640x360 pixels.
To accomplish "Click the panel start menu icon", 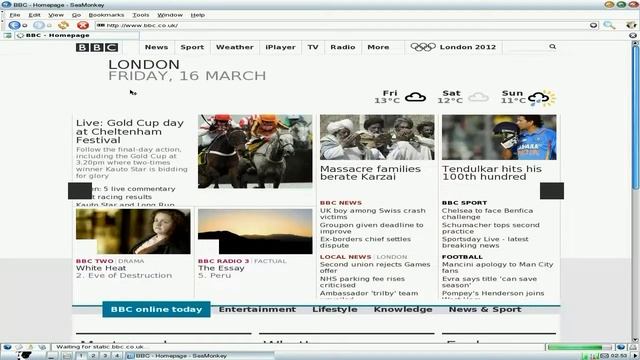I will coord(24,356).
